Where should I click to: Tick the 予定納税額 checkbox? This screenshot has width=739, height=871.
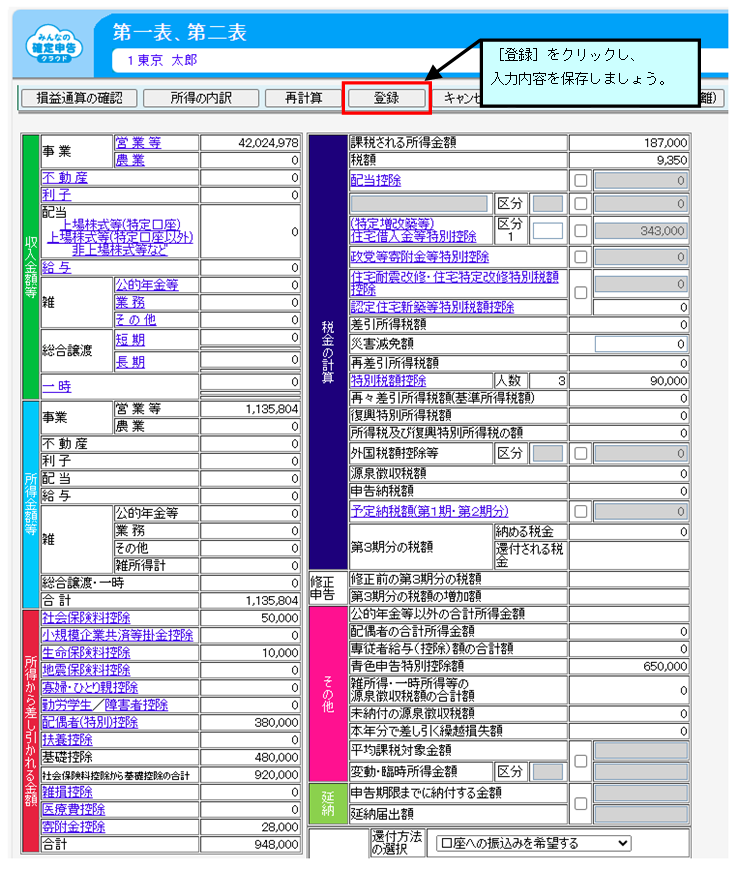click(581, 512)
